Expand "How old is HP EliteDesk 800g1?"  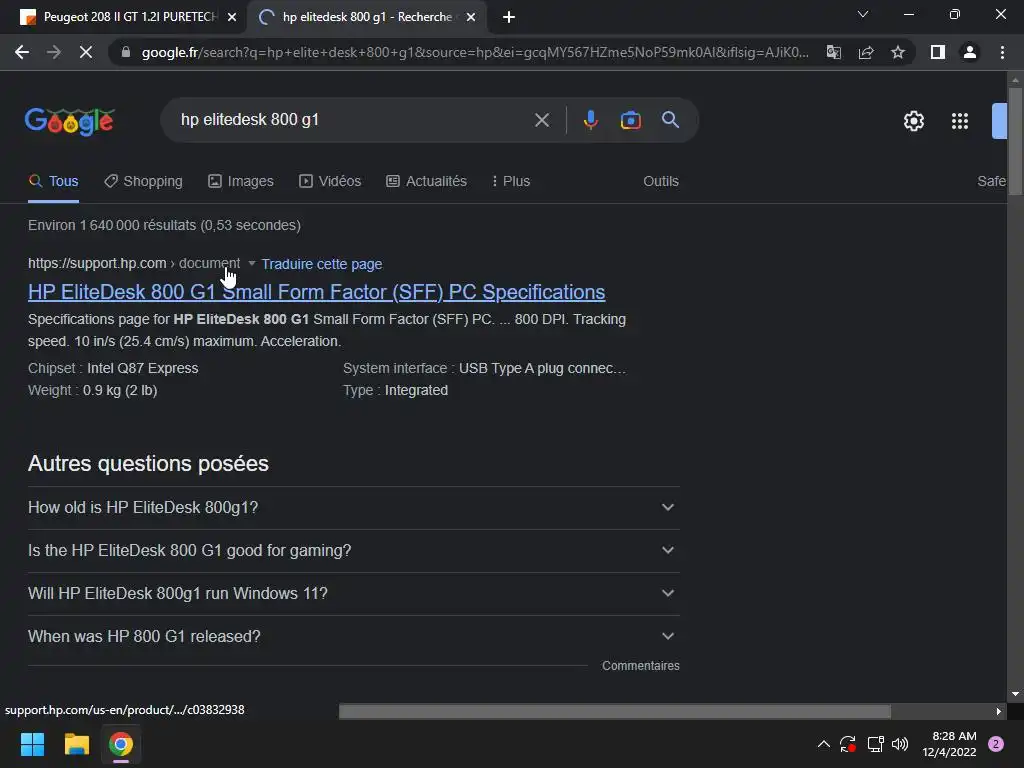tap(354, 507)
